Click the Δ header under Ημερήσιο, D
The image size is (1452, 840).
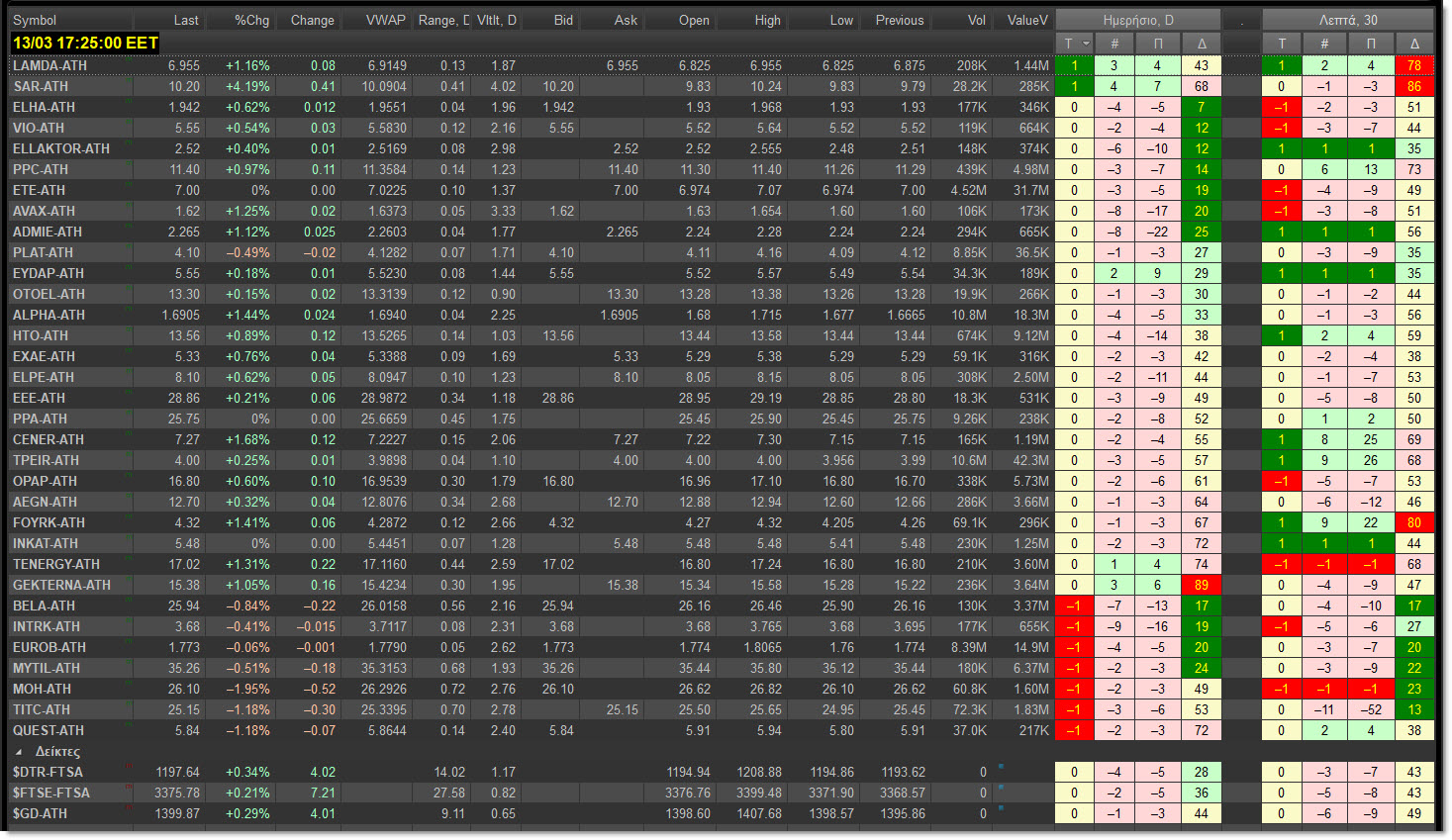pyautogui.click(x=1202, y=44)
